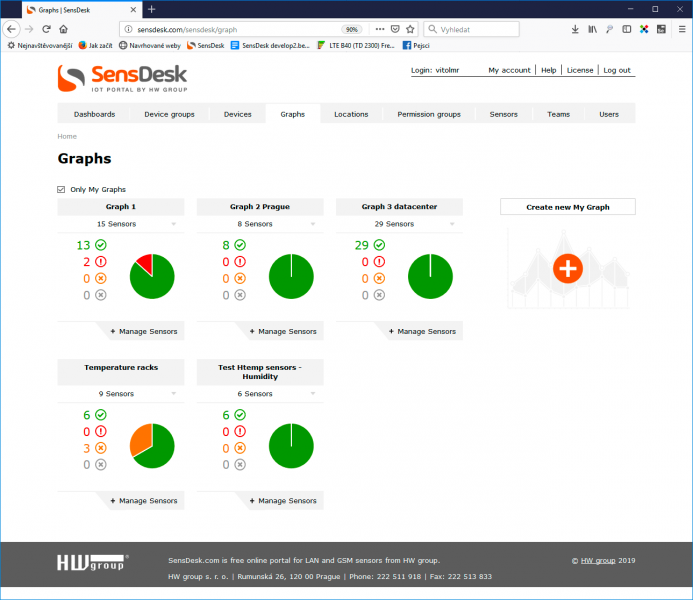Click grey disabled icon in Graph 3 datacenter
This screenshot has height=600, width=693.
[x=379, y=295]
